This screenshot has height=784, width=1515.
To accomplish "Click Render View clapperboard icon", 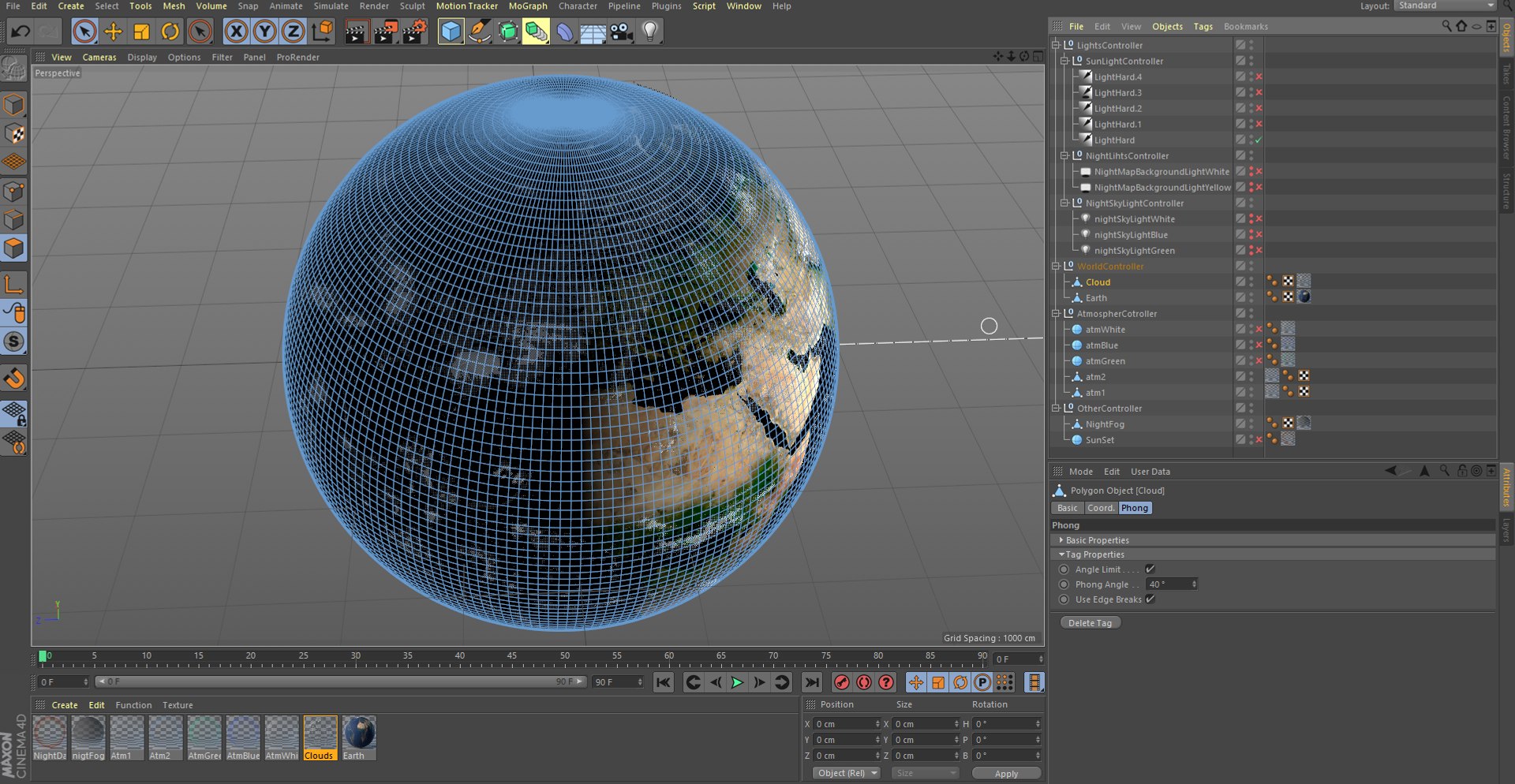I will pyautogui.click(x=357, y=32).
